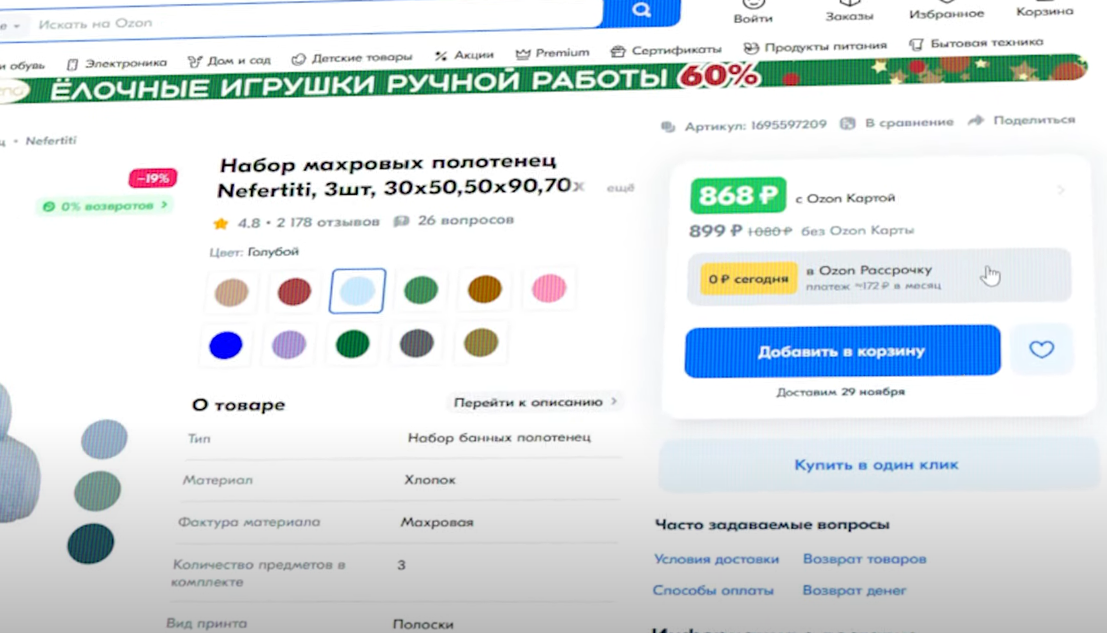1107x633 pixels.
Task: Click the Артикул copy icon
Action: [x=668, y=126]
